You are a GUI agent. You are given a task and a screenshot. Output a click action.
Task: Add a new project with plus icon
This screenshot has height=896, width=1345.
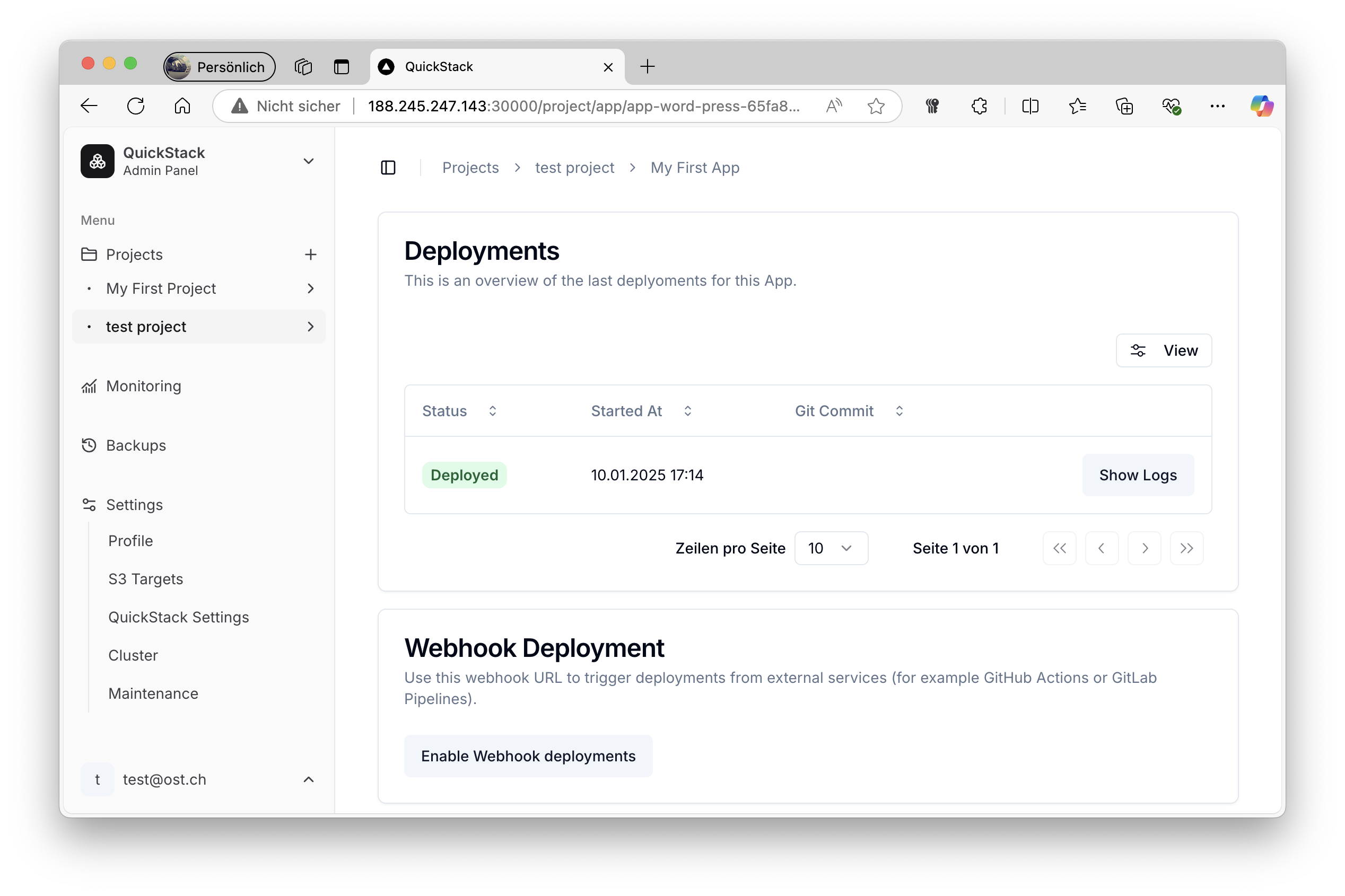point(310,254)
